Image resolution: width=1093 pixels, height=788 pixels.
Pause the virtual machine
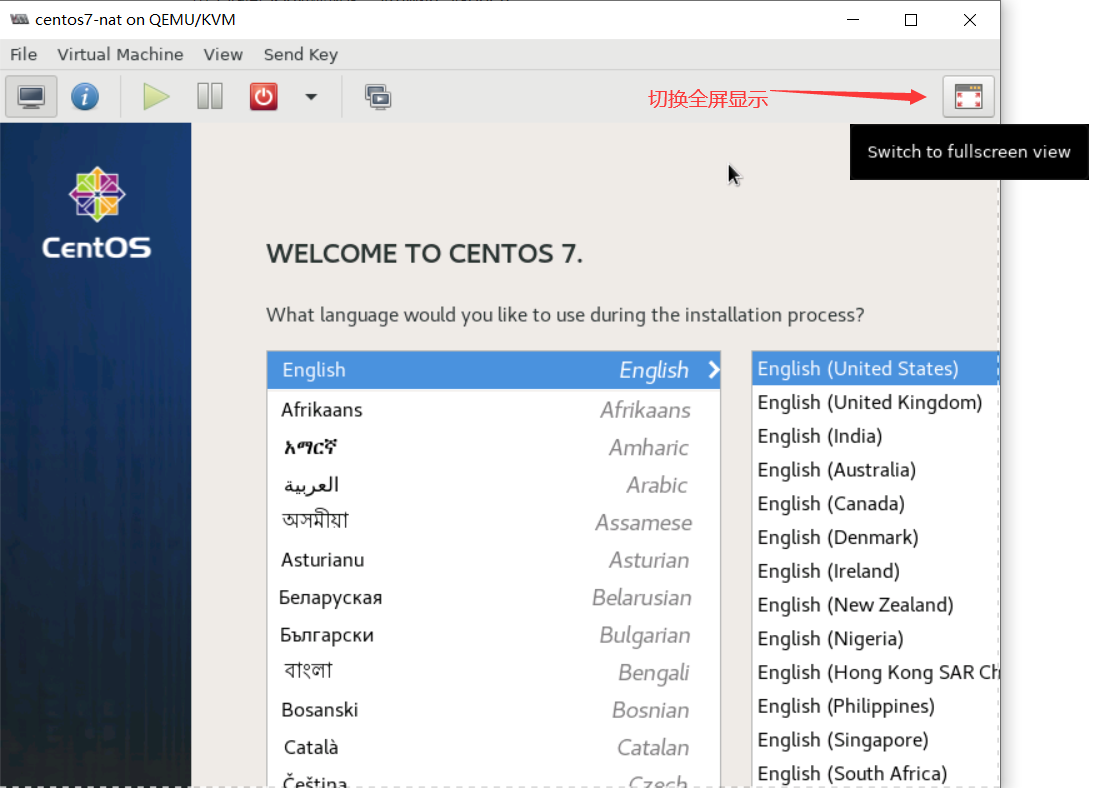[210, 96]
